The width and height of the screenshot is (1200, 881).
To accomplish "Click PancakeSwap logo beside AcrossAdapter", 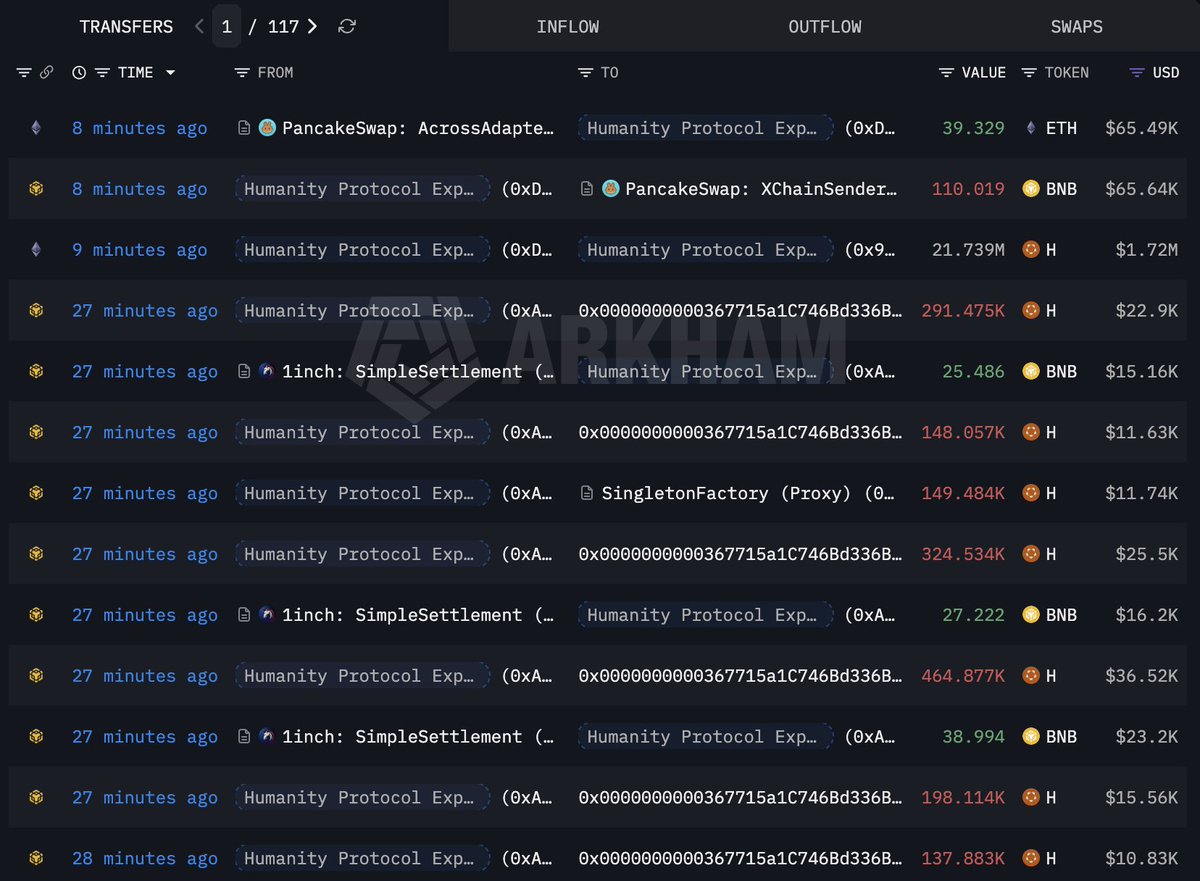I will click(267, 128).
